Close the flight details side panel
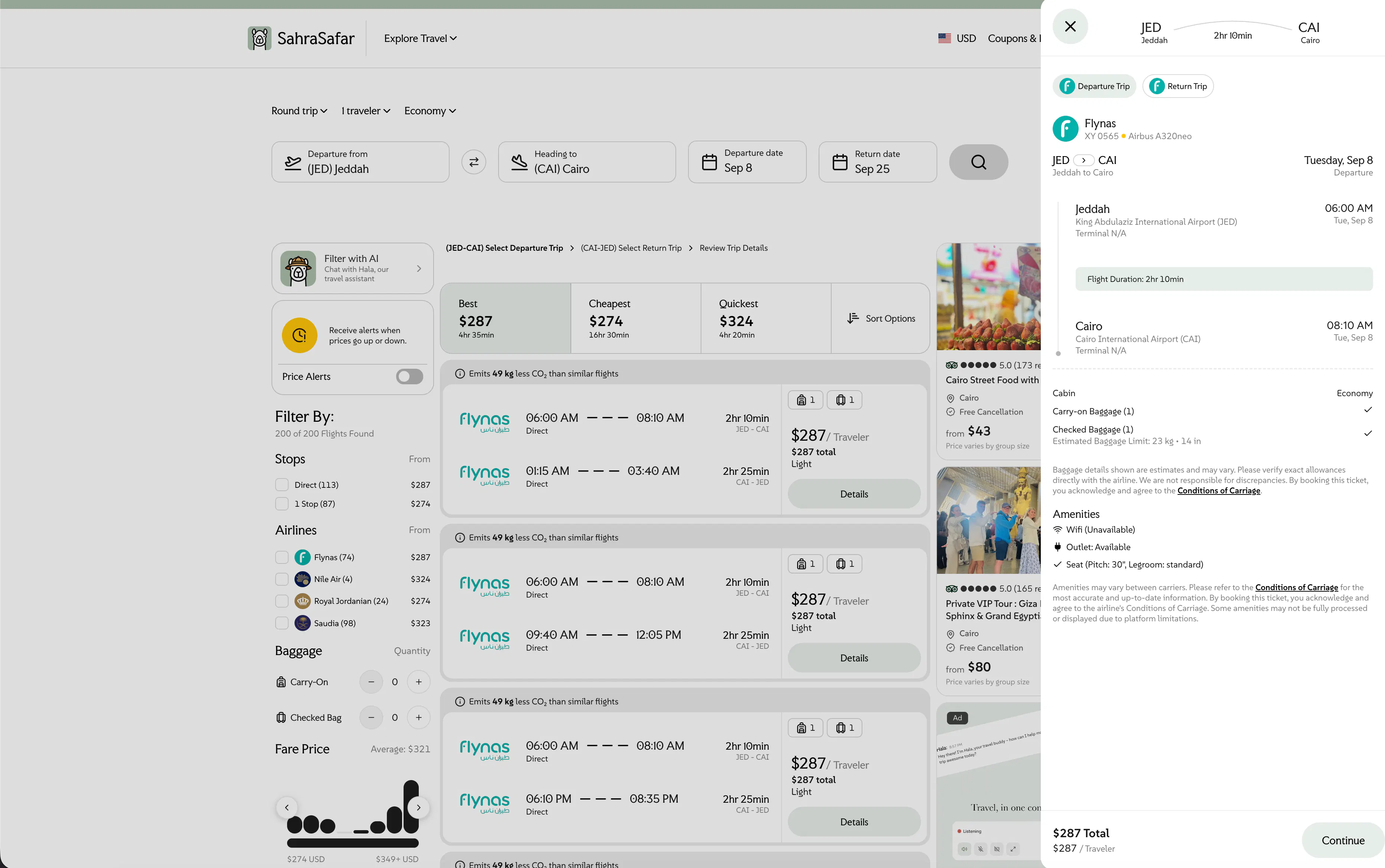 coord(1070,26)
